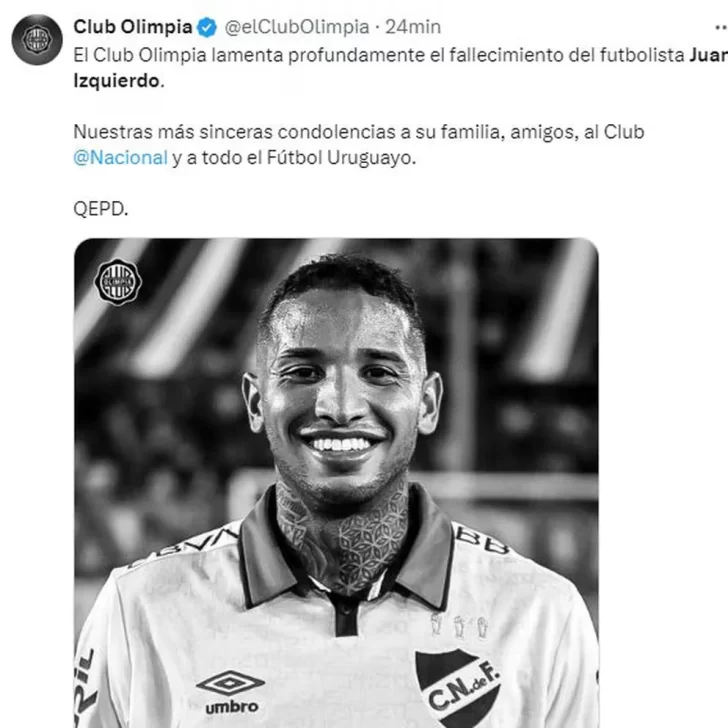Open Club Olimpia profile avatar
This screenshot has height=728, width=728.
click(37, 39)
